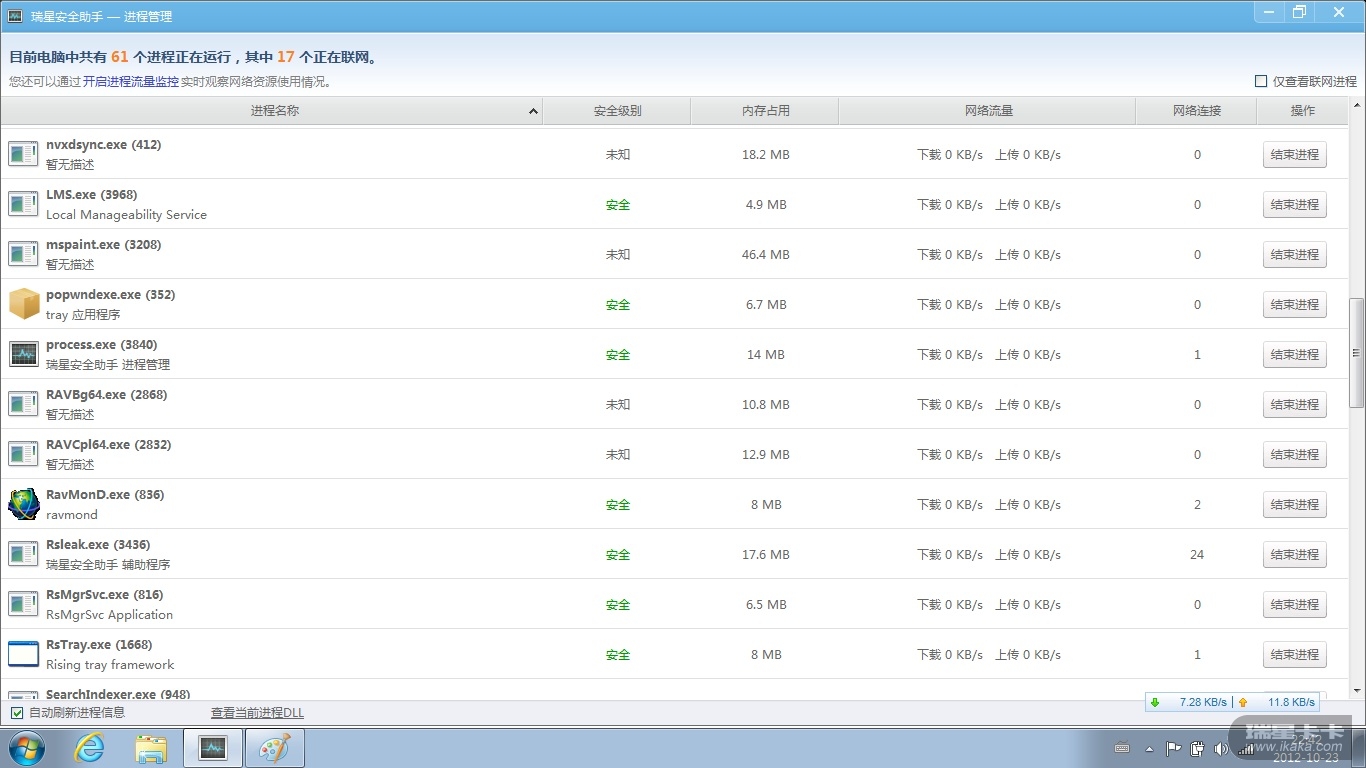
Task: Click the RsMgrSvc.exe process icon
Action: click(23, 604)
